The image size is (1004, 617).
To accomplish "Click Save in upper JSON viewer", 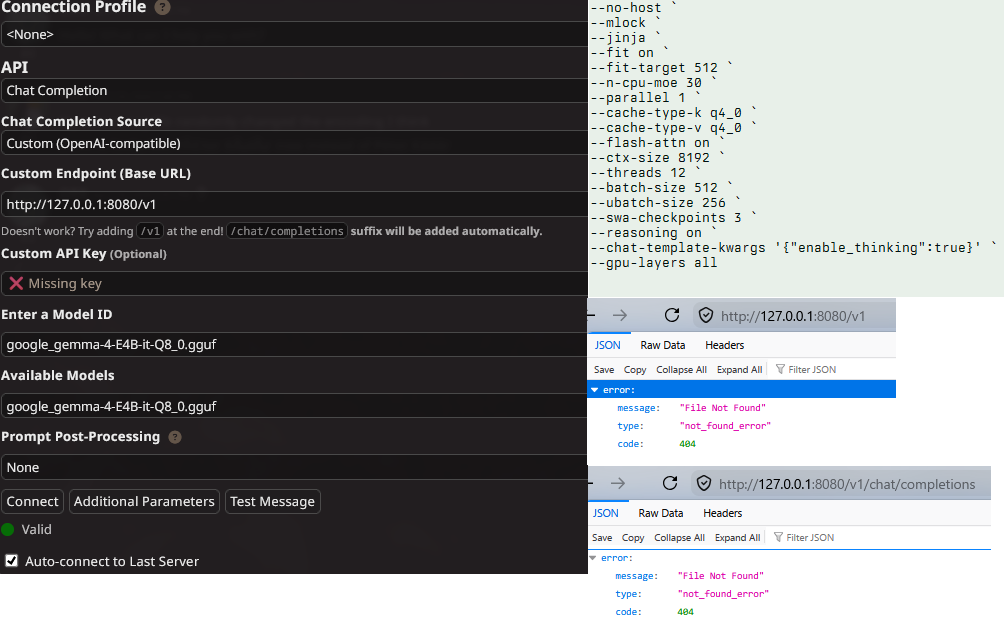I will pos(604,369).
